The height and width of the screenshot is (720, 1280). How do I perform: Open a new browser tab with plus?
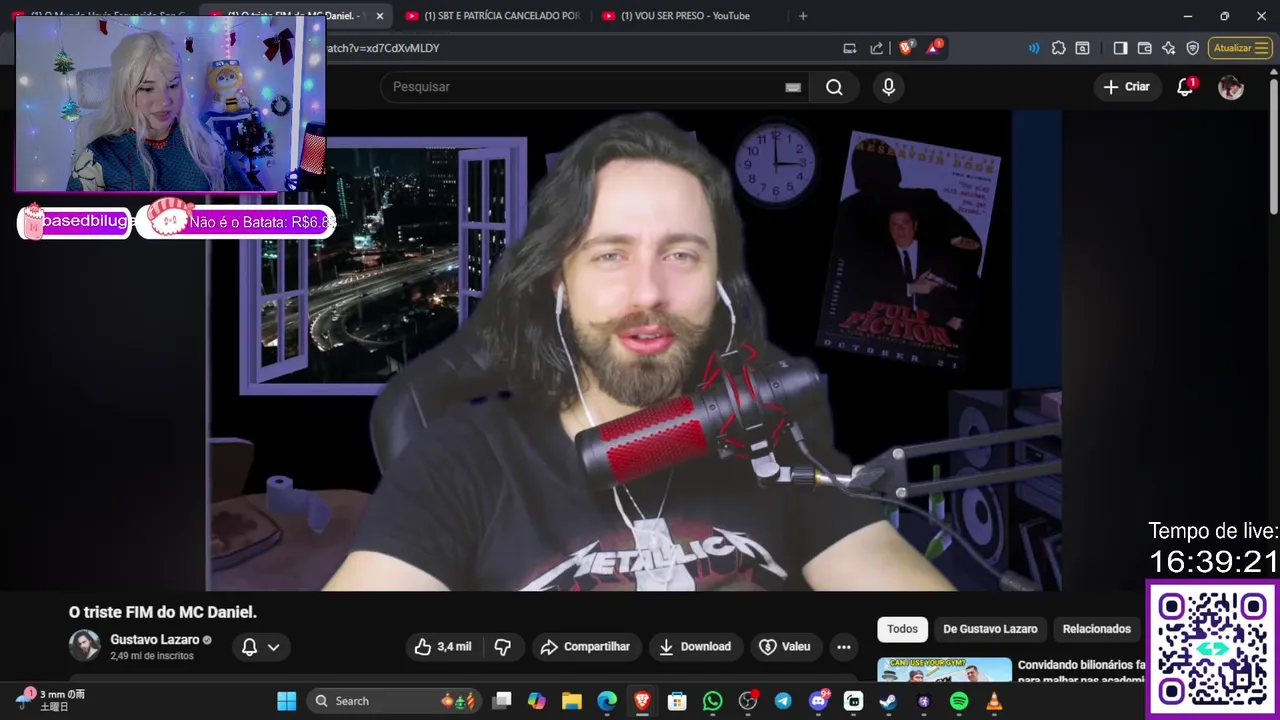pyautogui.click(x=802, y=16)
